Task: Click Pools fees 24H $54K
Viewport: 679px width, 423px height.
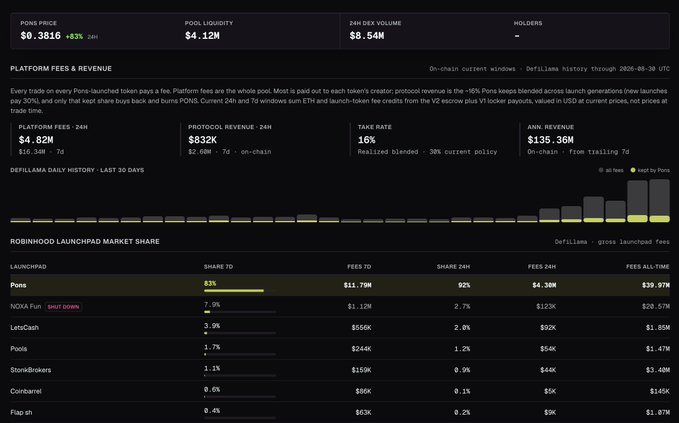Action: pyautogui.click(x=548, y=349)
